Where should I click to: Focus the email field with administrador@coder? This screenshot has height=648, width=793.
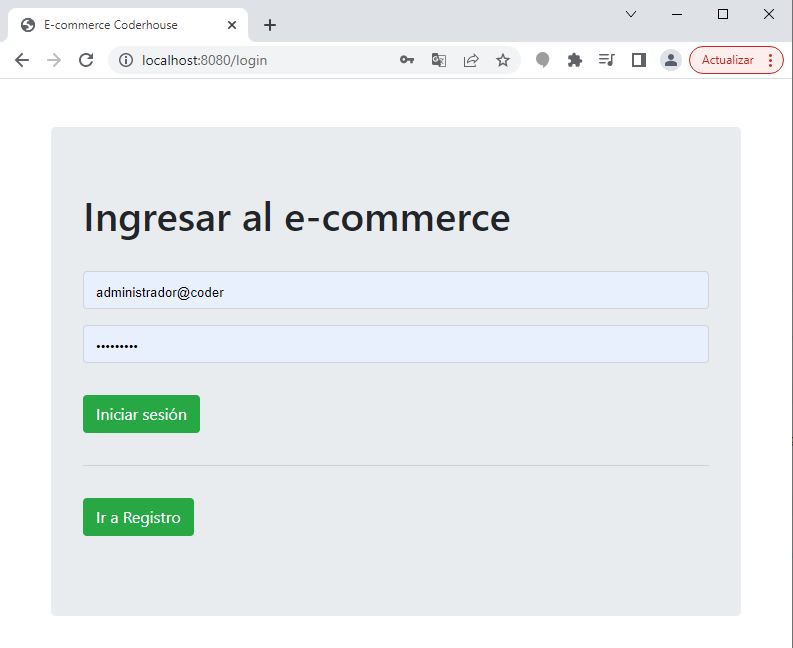coord(395,290)
